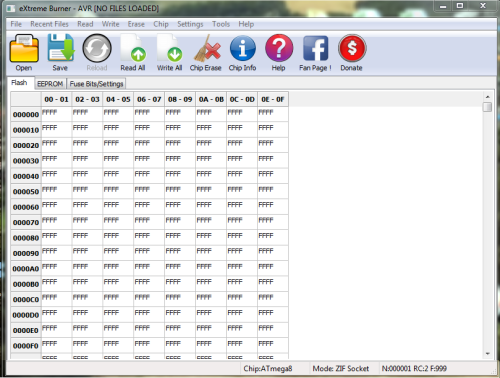Click FFFF cell in row 0000F0, column 04 - 05
Image resolution: width=500 pixels, height=378 pixels.
[118, 346]
